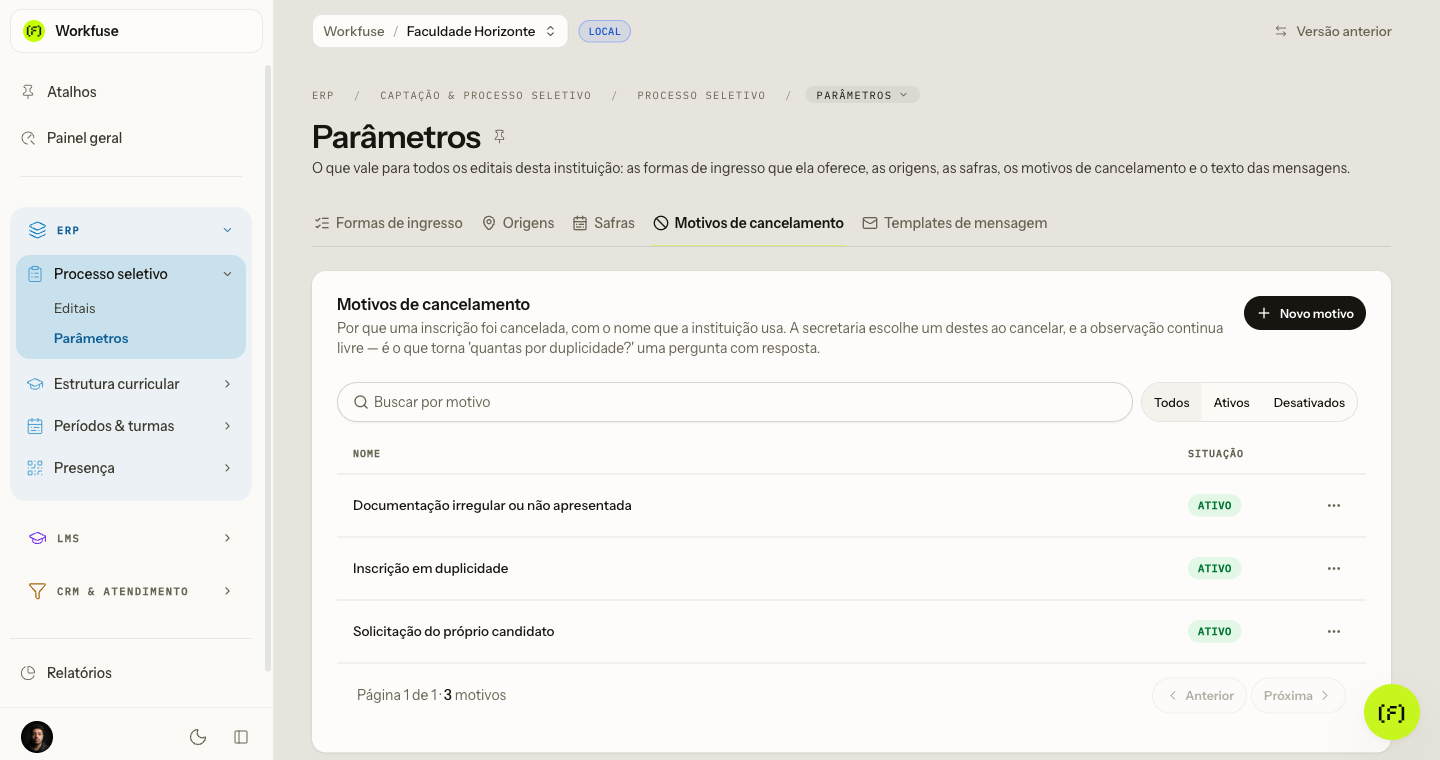Click the CRM & Atendimento funnel icon

pyautogui.click(x=37, y=591)
